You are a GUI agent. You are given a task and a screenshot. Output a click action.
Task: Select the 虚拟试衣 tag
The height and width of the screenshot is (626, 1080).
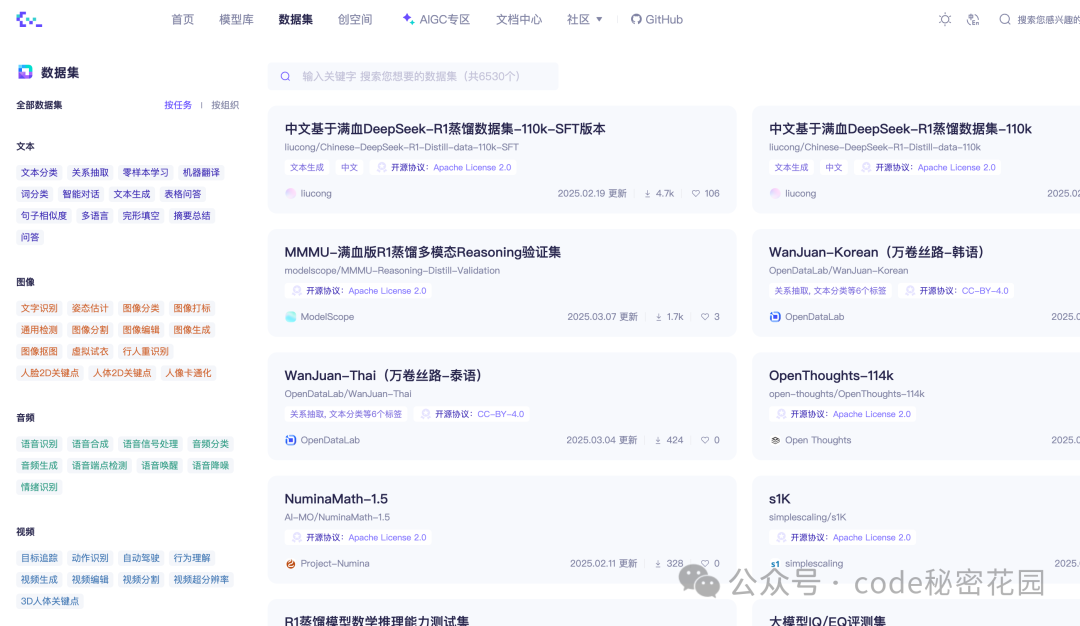click(x=90, y=351)
